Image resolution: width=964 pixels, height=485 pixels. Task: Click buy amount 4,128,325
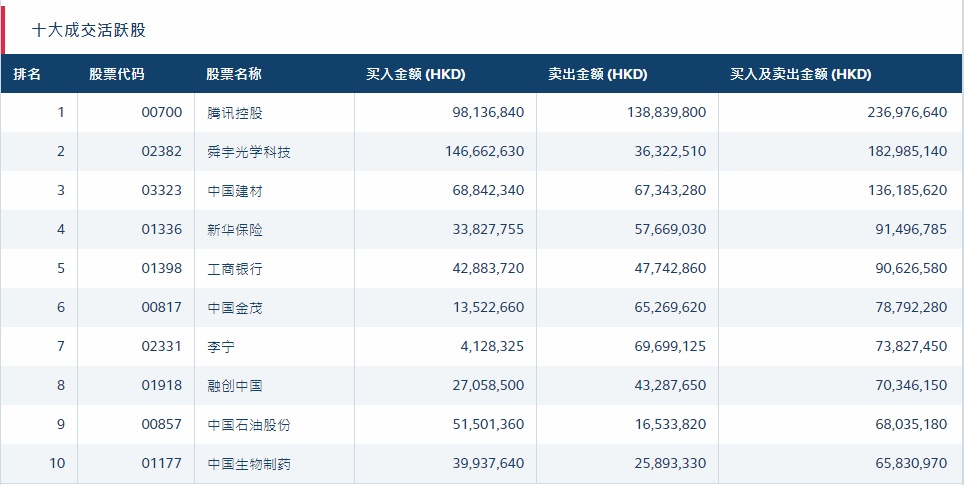pyautogui.click(x=492, y=347)
